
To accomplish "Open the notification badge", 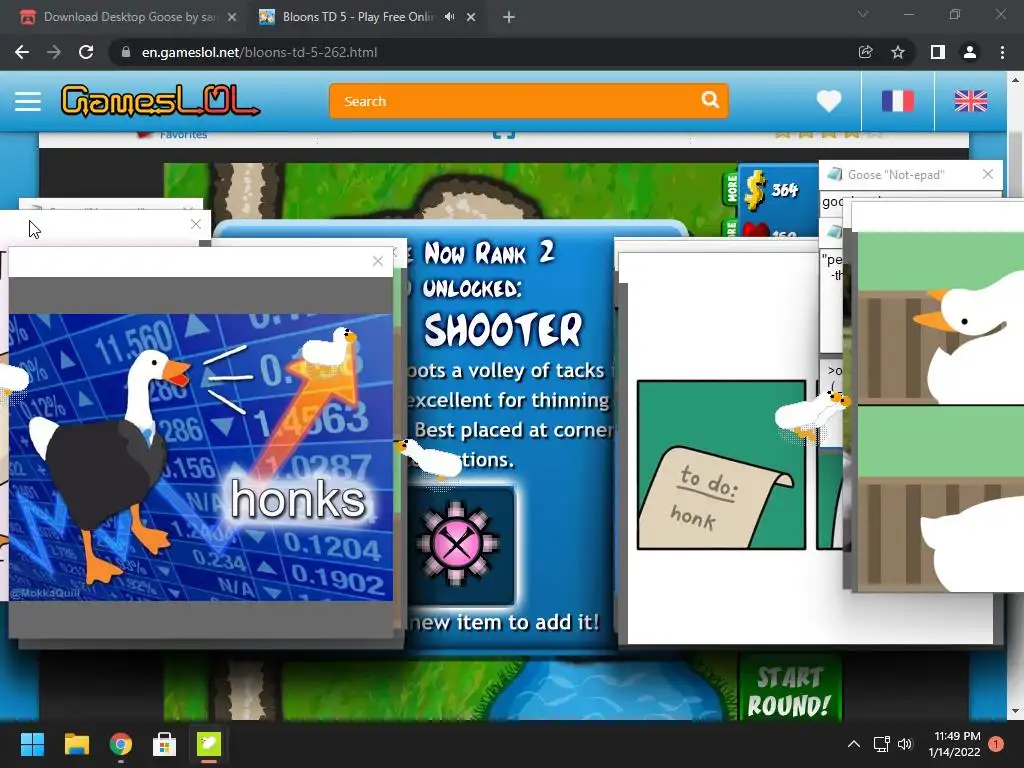I will point(996,744).
